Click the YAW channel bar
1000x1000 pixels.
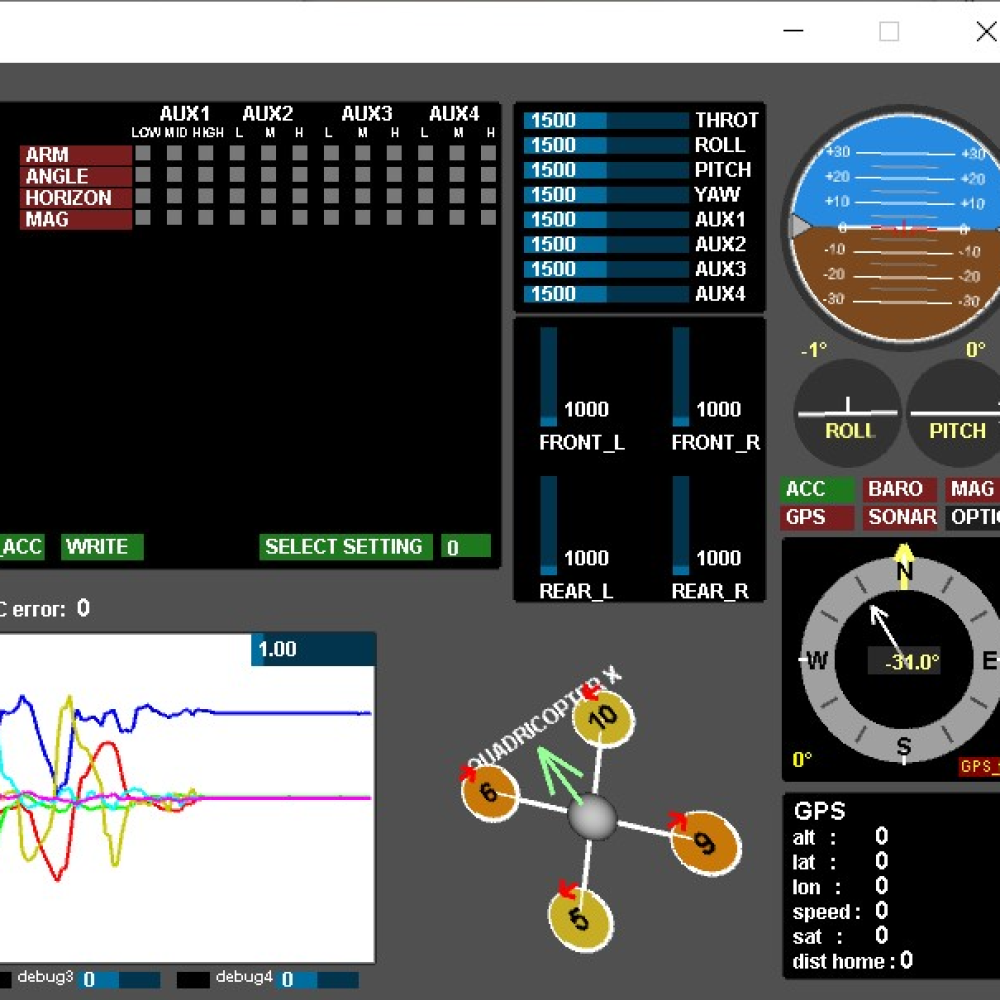(x=607, y=195)
